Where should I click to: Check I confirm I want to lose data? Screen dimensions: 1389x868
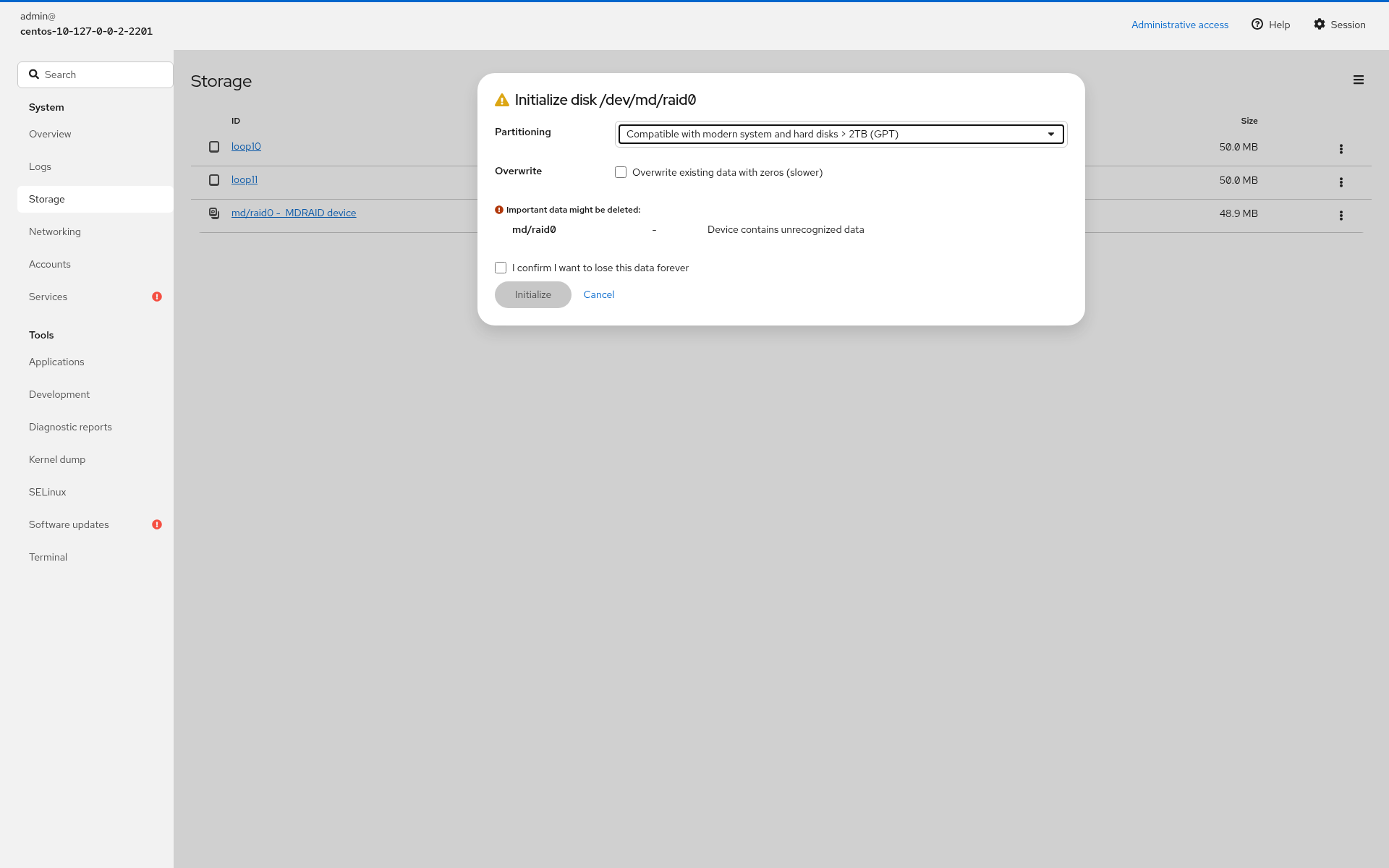pos(501,268)
